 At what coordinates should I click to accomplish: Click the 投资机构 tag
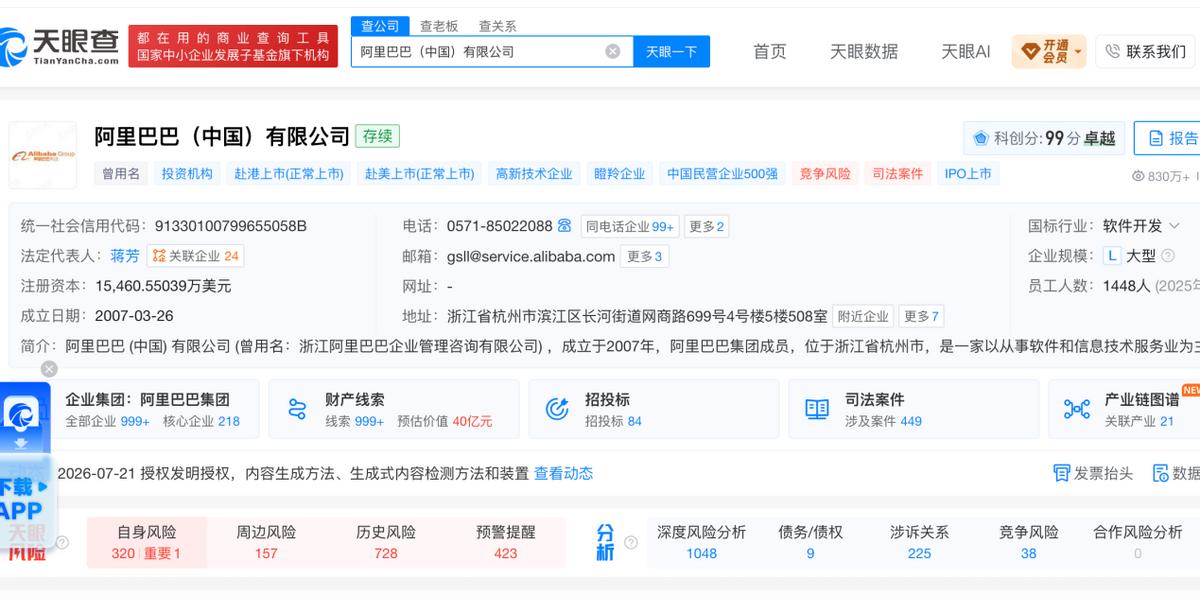[187, 174]
